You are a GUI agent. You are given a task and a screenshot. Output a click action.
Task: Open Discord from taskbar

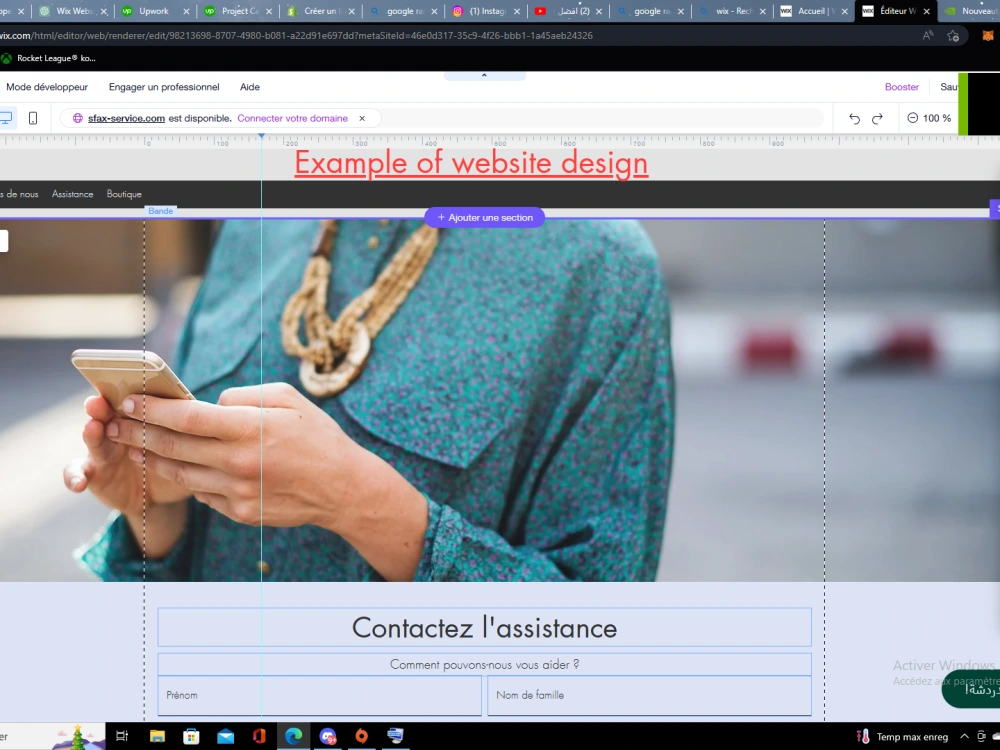pyautogui.click(x=328, y=736)
